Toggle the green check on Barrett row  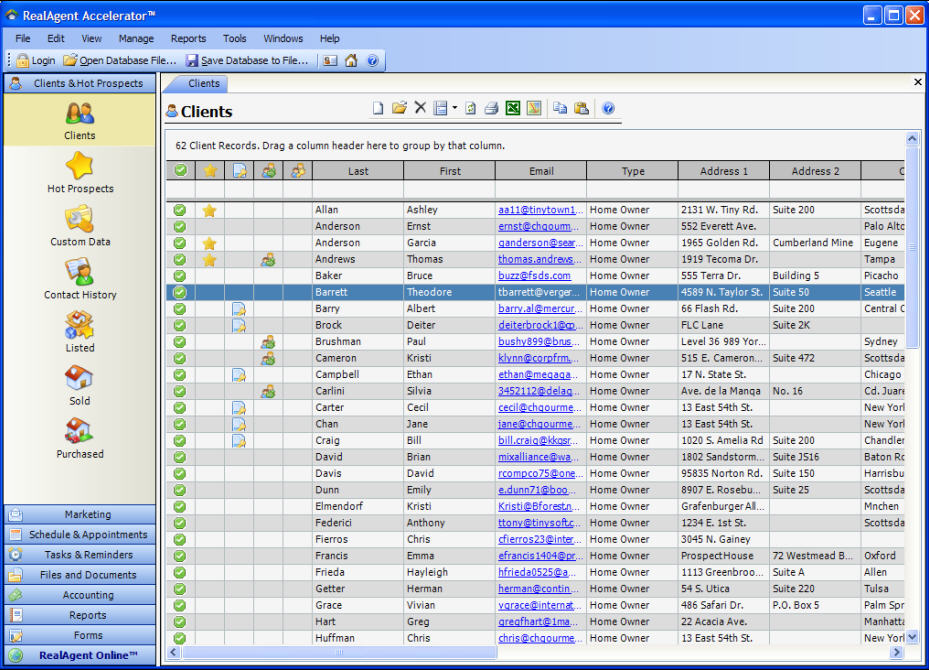pyautogui.click(x=180, y=292)
